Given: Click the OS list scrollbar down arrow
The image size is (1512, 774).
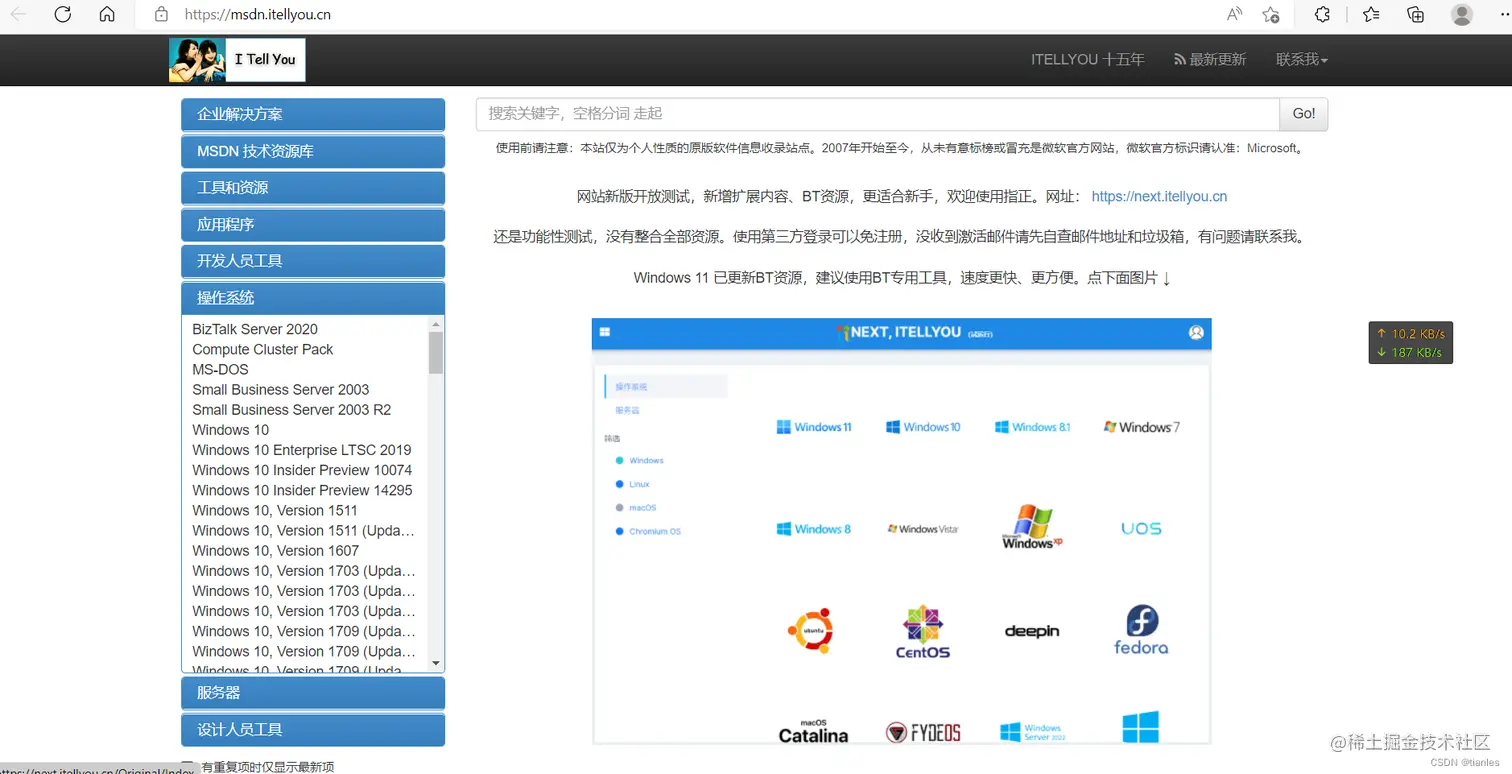Looking at the screenshot, I should pos(436,663).
